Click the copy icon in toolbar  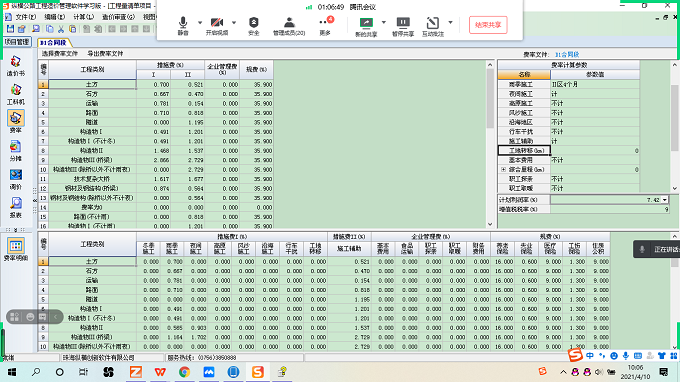[49, 29]
